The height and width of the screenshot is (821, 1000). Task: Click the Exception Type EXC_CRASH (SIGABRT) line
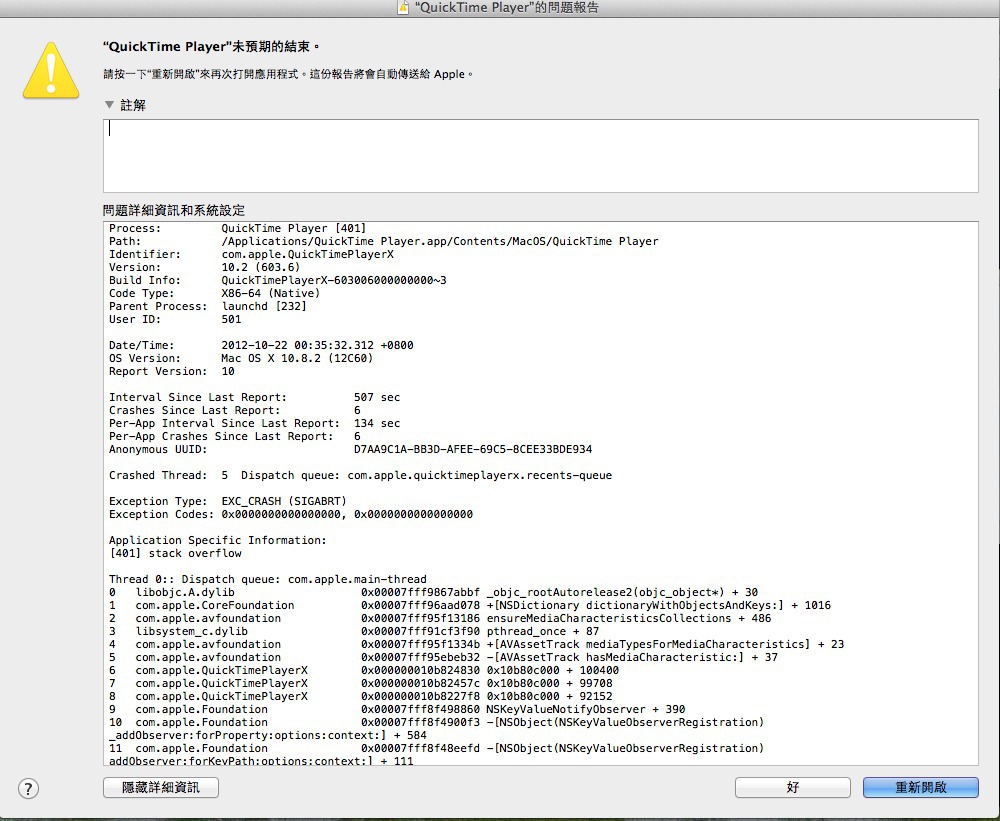coord(228,501)
